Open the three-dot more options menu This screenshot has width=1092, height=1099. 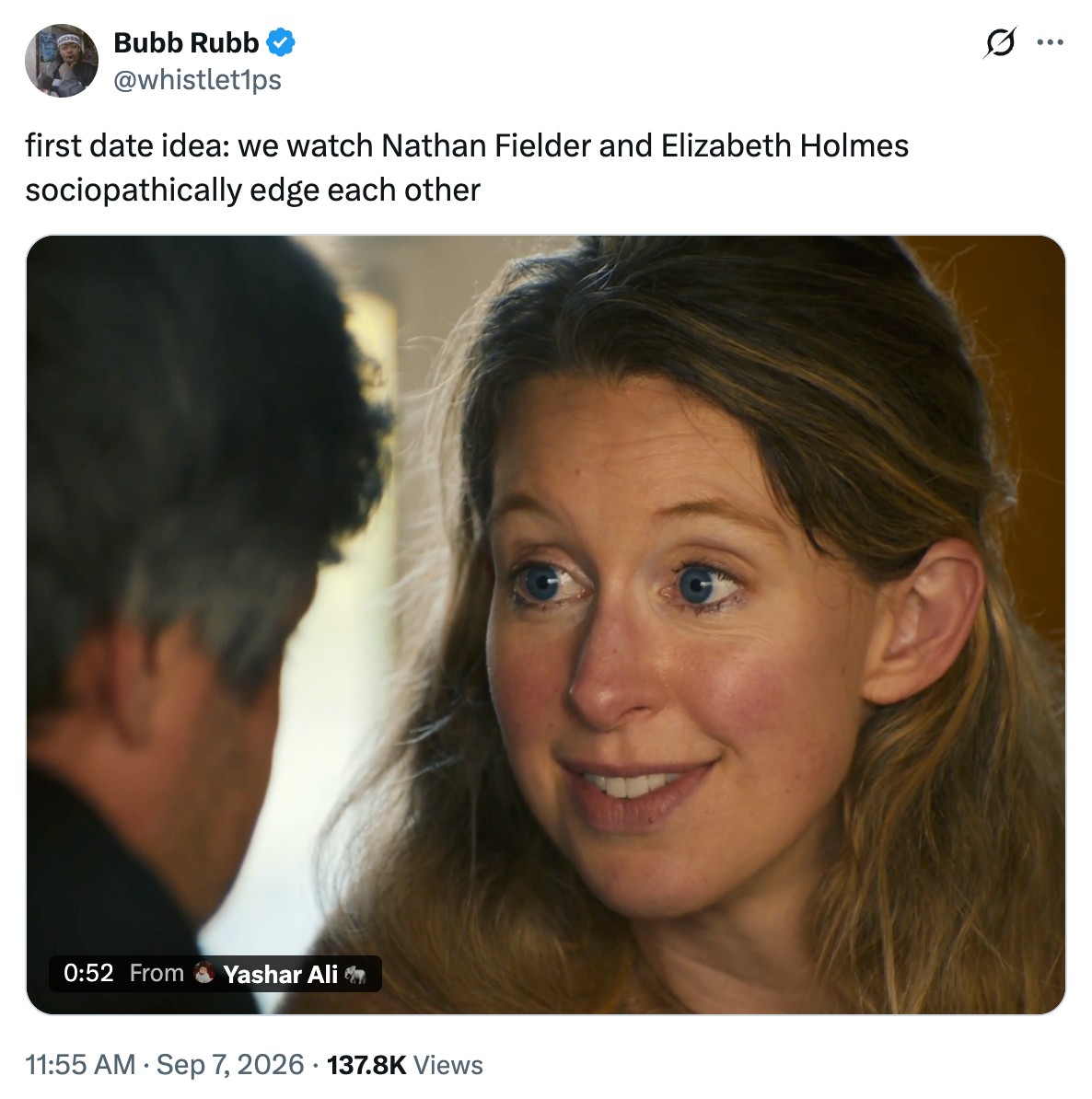click(x=1050, y=42)
